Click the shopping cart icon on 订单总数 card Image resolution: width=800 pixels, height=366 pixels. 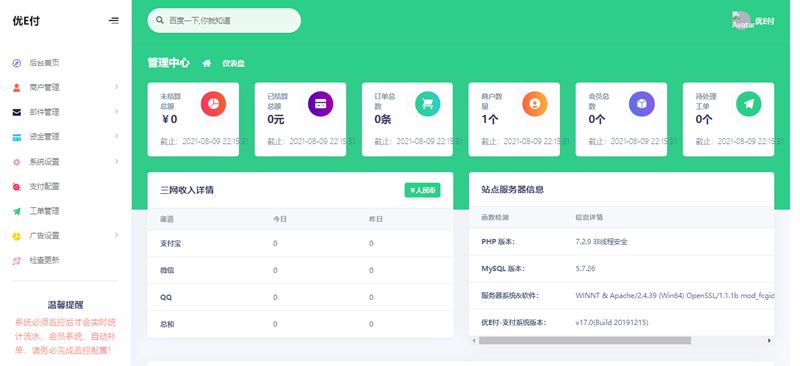[428, 104]
